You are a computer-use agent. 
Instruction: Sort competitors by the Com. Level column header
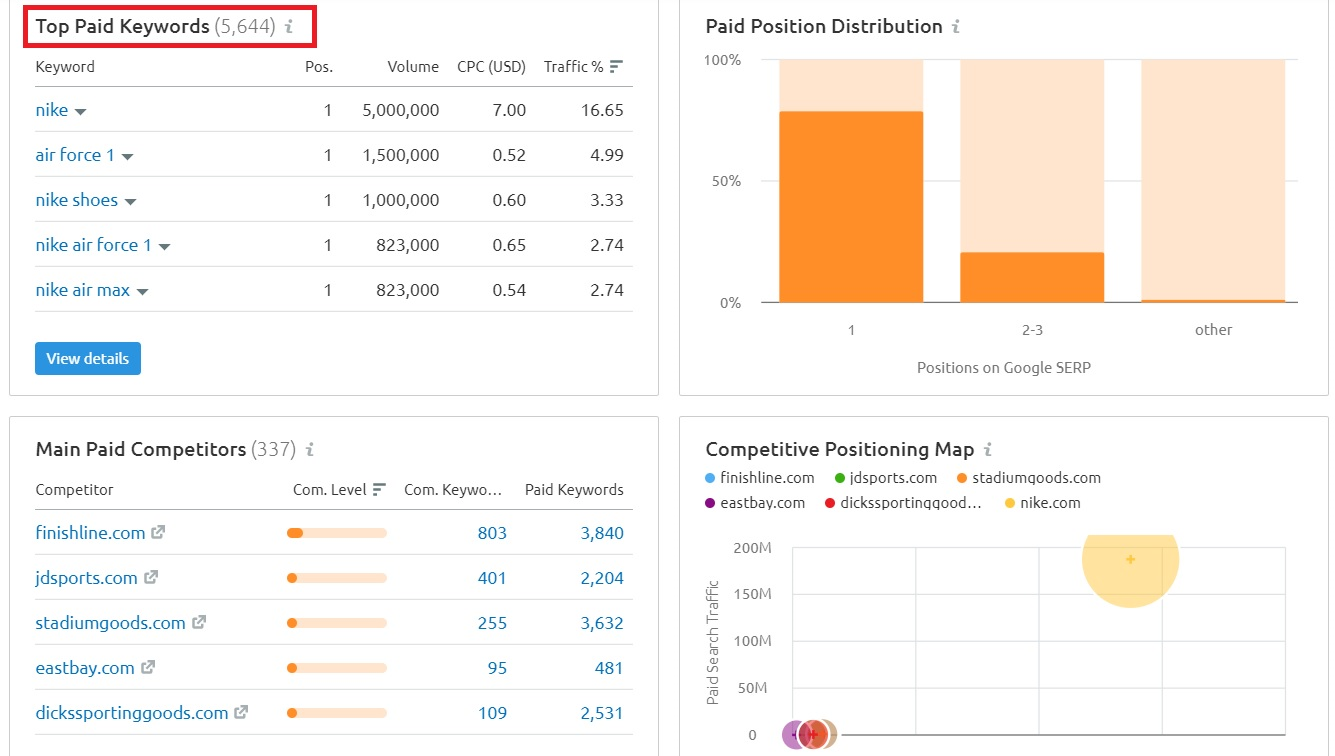339,490
